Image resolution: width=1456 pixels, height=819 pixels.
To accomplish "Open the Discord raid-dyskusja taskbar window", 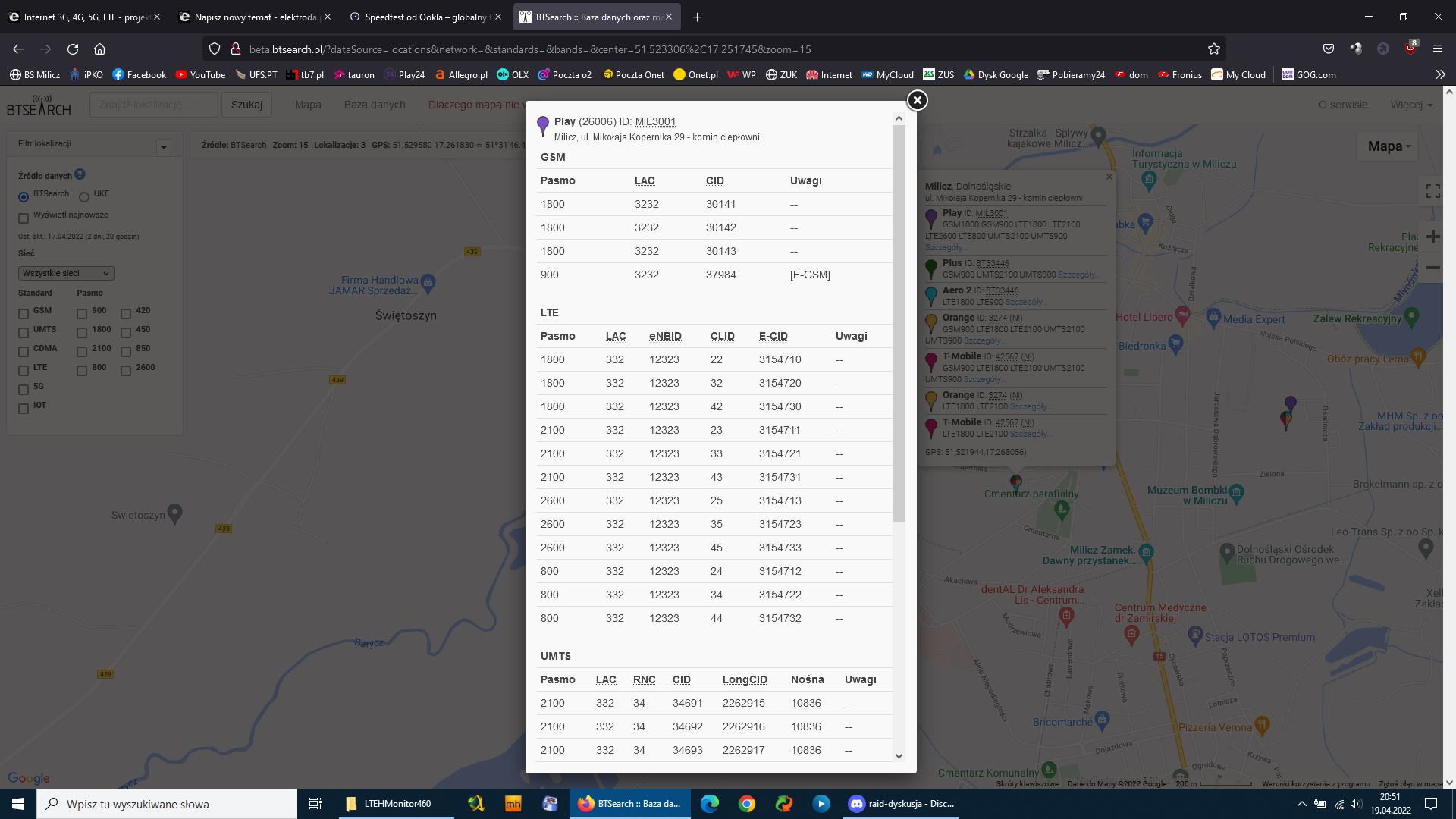I will pos(901,804).
